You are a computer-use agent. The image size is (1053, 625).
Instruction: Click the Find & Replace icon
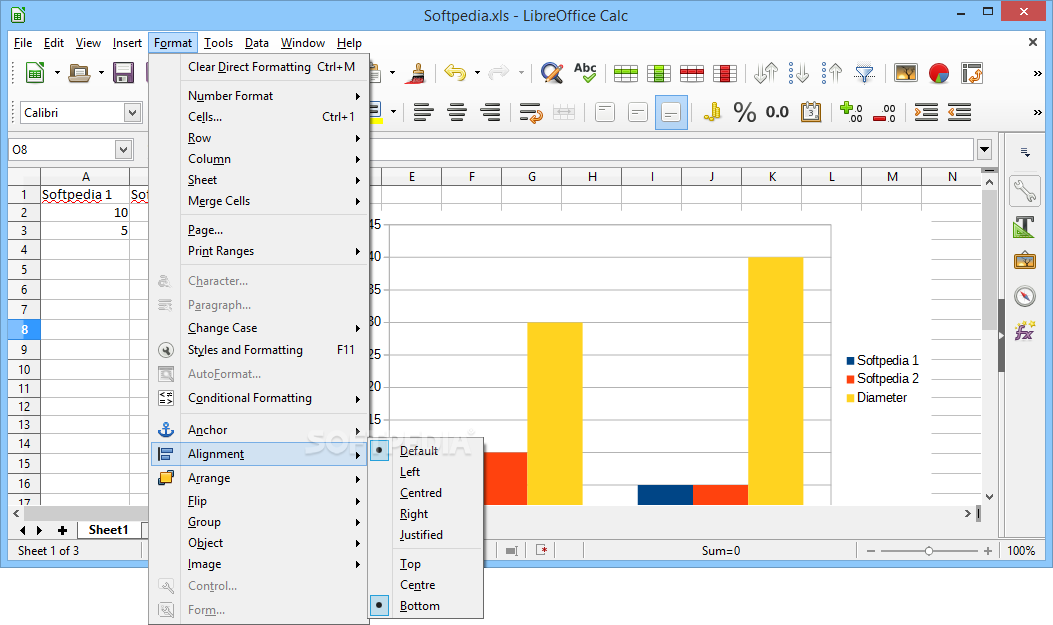pyautogui.click(x=552, y=73)
